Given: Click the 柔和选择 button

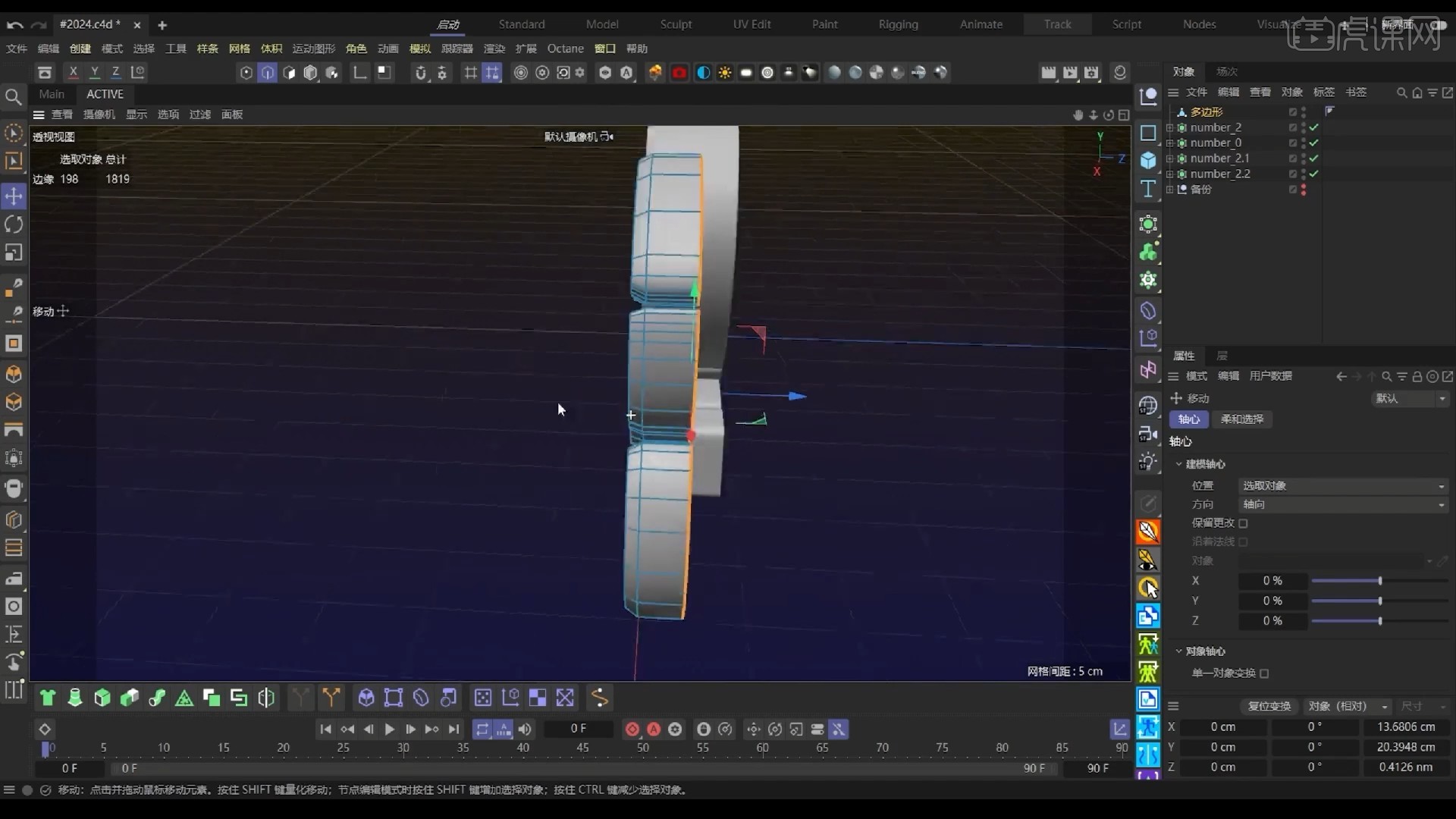Looking at the screenshot, I should pyautogui.click(x=1242, y=419).
